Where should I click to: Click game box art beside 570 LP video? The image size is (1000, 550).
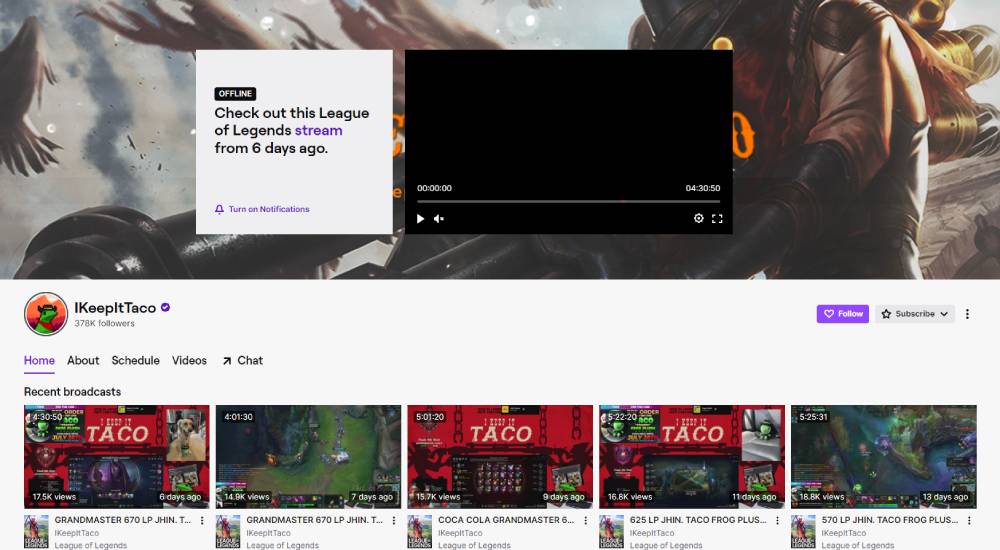tap(804, 532)
